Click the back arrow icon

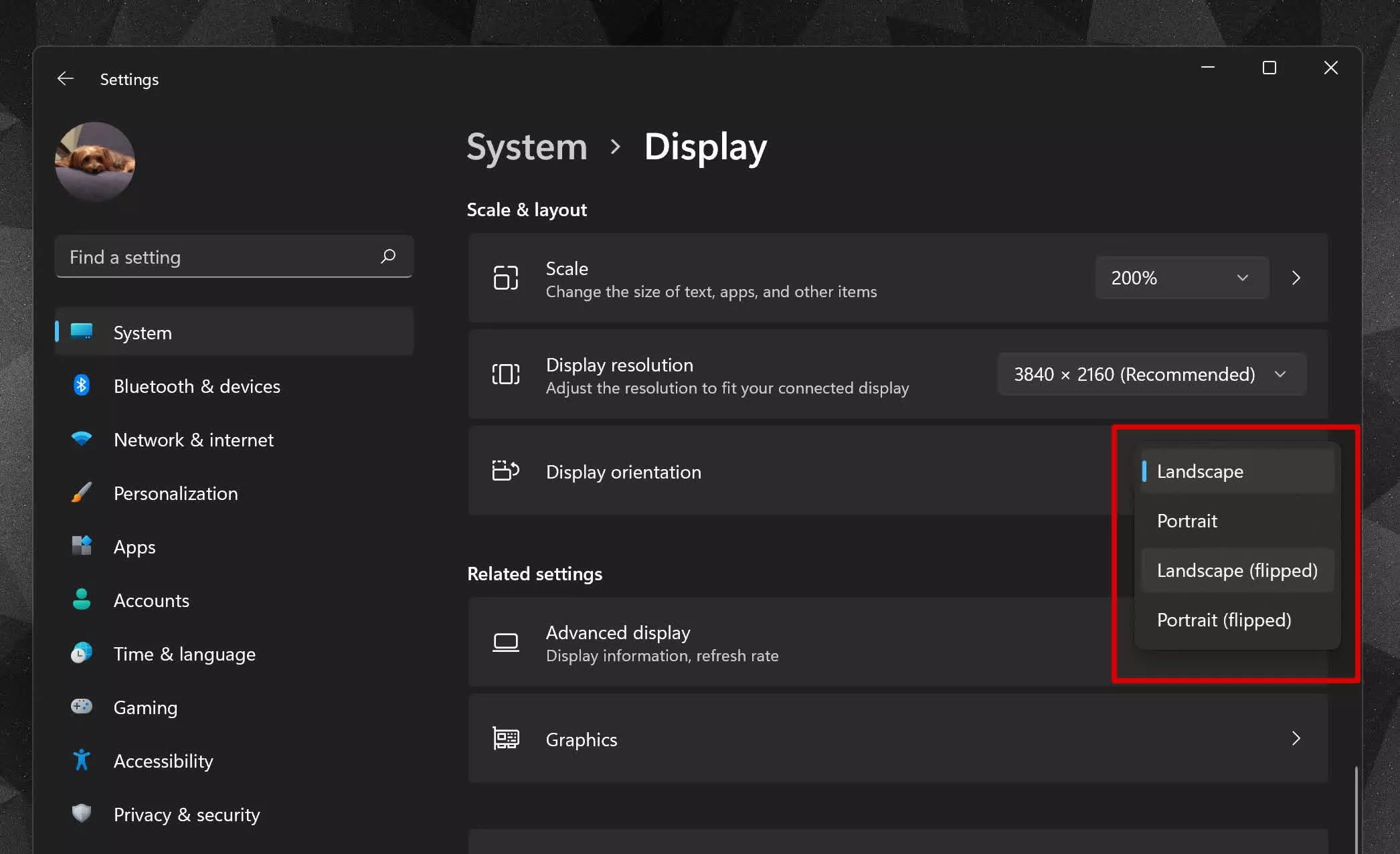[65, 79]
